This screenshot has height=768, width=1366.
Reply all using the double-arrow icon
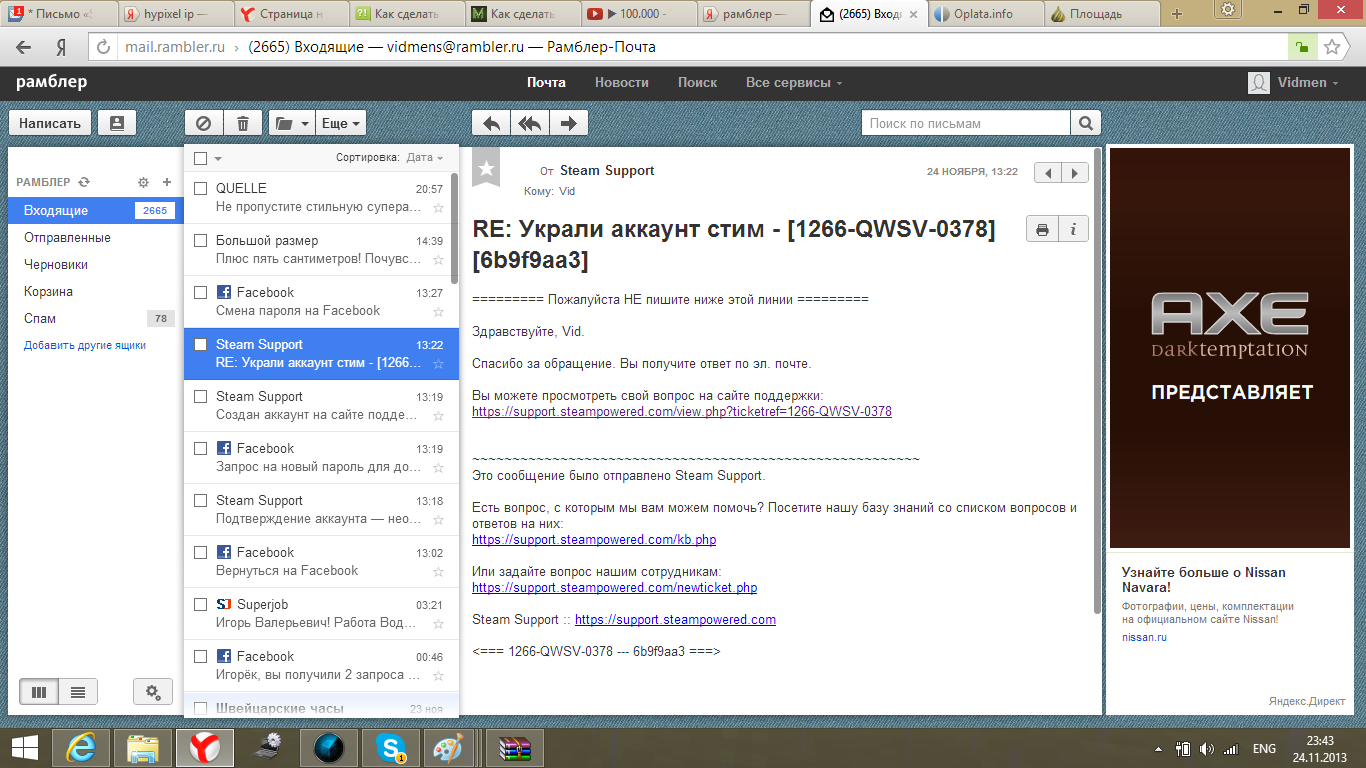click(529, 123)
